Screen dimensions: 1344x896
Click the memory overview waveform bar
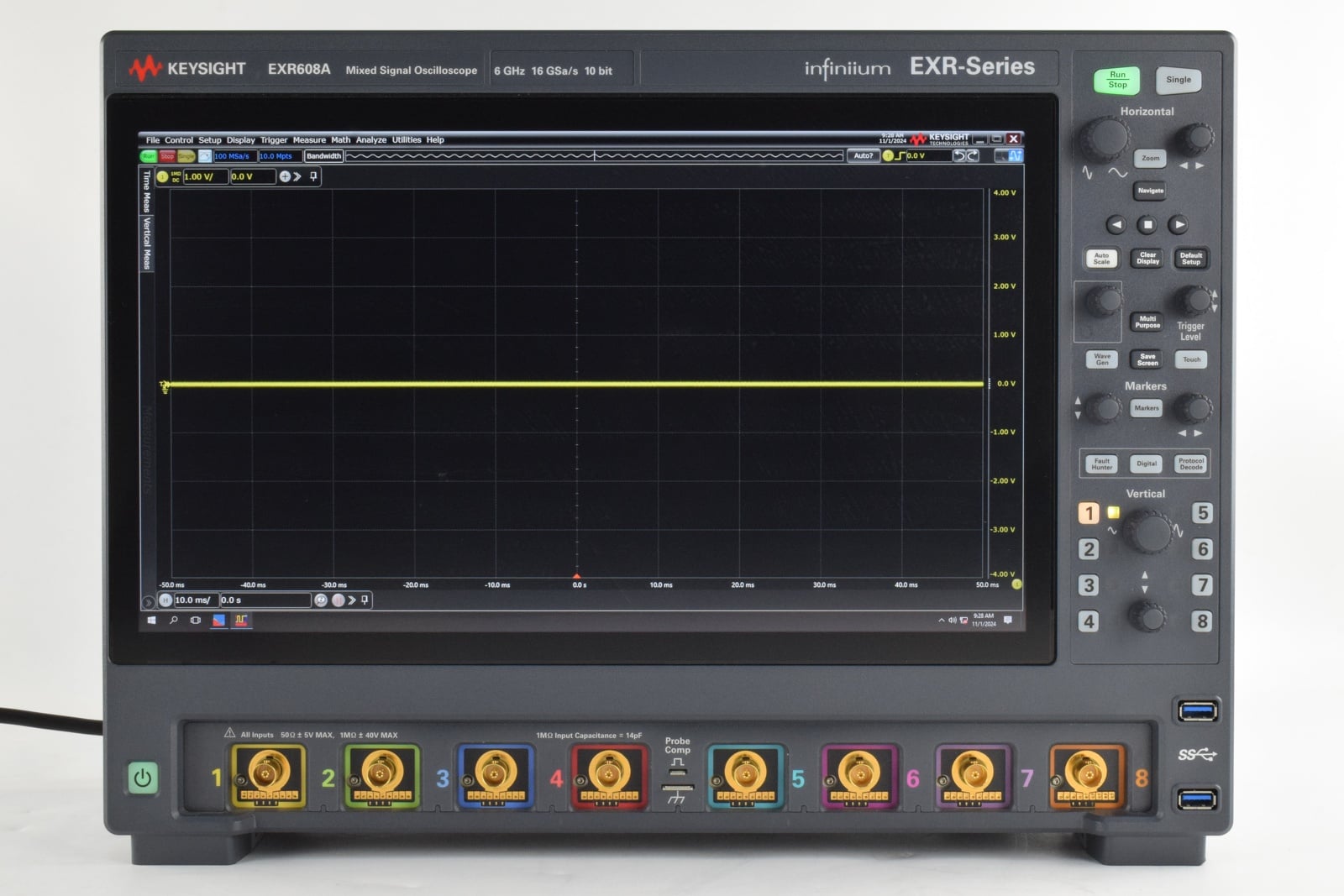click(594, 156)
